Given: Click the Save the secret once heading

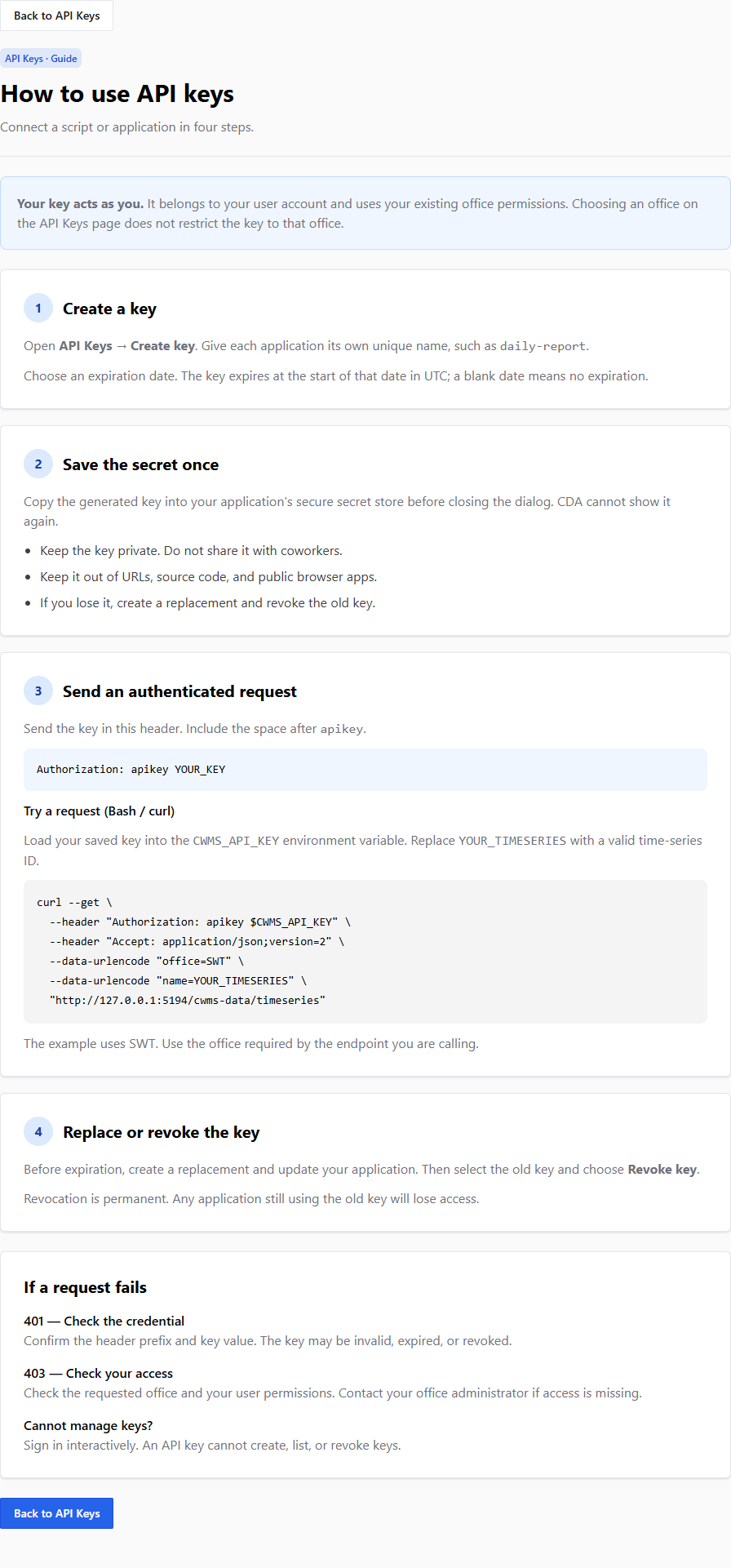Looking at the screenshot, I should coord(140,464).
